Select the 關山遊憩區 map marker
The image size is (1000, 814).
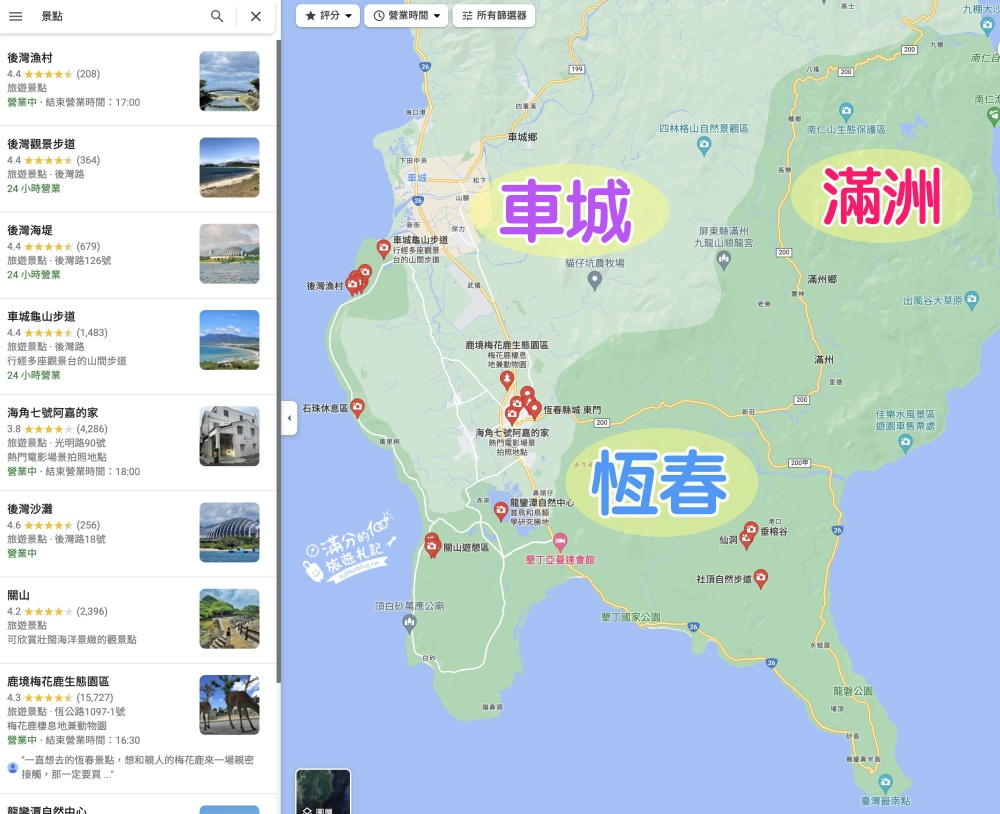pos(432,545)
